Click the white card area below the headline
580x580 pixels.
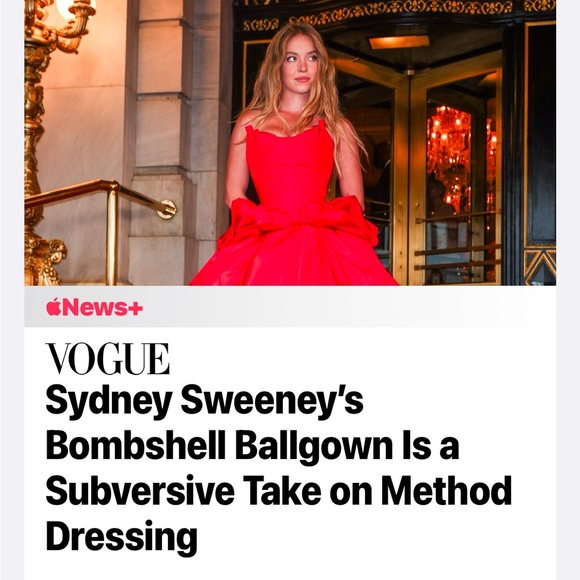pos(290,568)
